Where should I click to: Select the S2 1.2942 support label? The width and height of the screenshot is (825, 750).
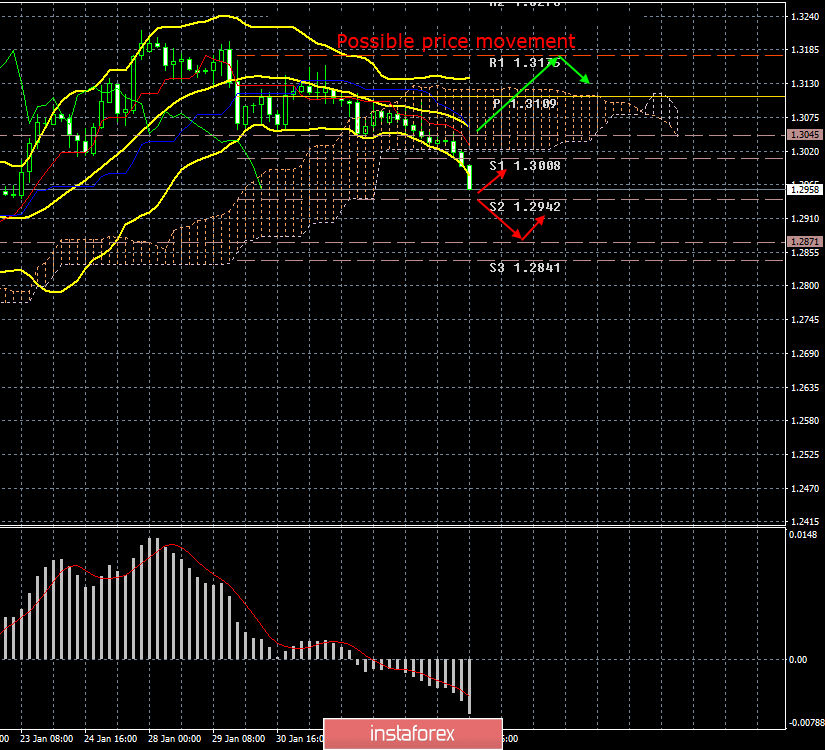[x=525, y=207]
